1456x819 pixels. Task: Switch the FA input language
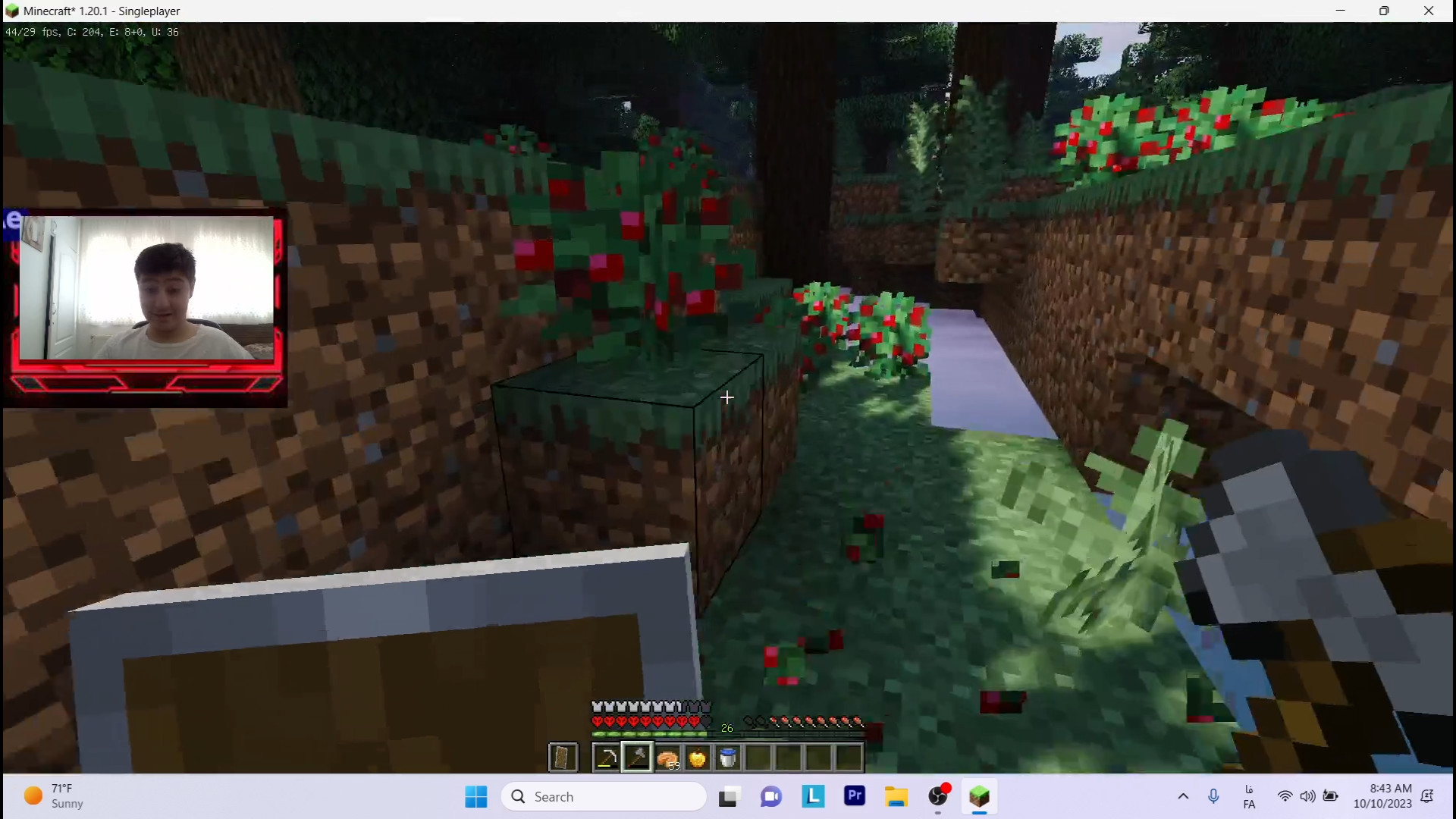pos(1249,797)
